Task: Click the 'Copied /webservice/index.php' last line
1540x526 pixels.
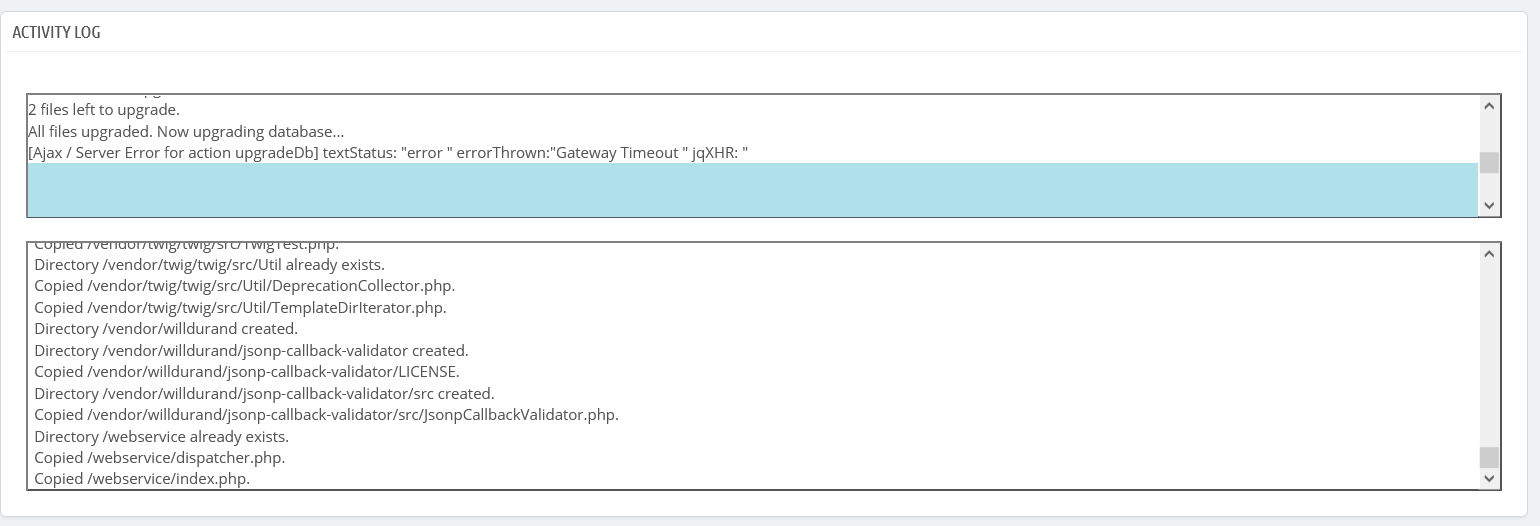Action: (x=142, y=479)
